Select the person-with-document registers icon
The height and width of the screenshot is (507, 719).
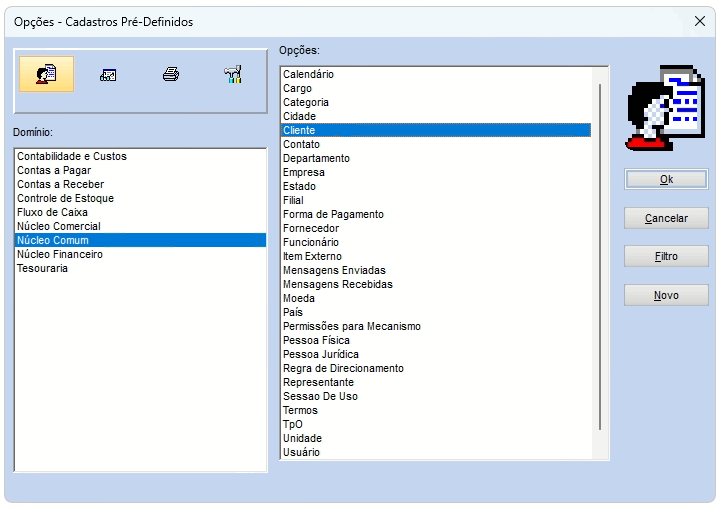46,74
